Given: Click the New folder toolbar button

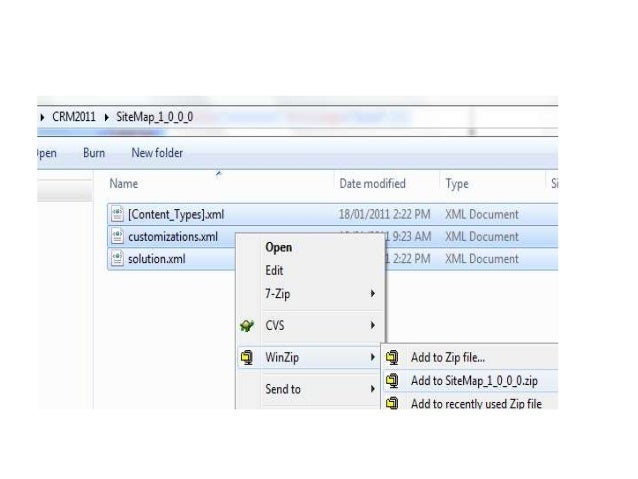Looking at the screenshot, I should click(157, 153).
